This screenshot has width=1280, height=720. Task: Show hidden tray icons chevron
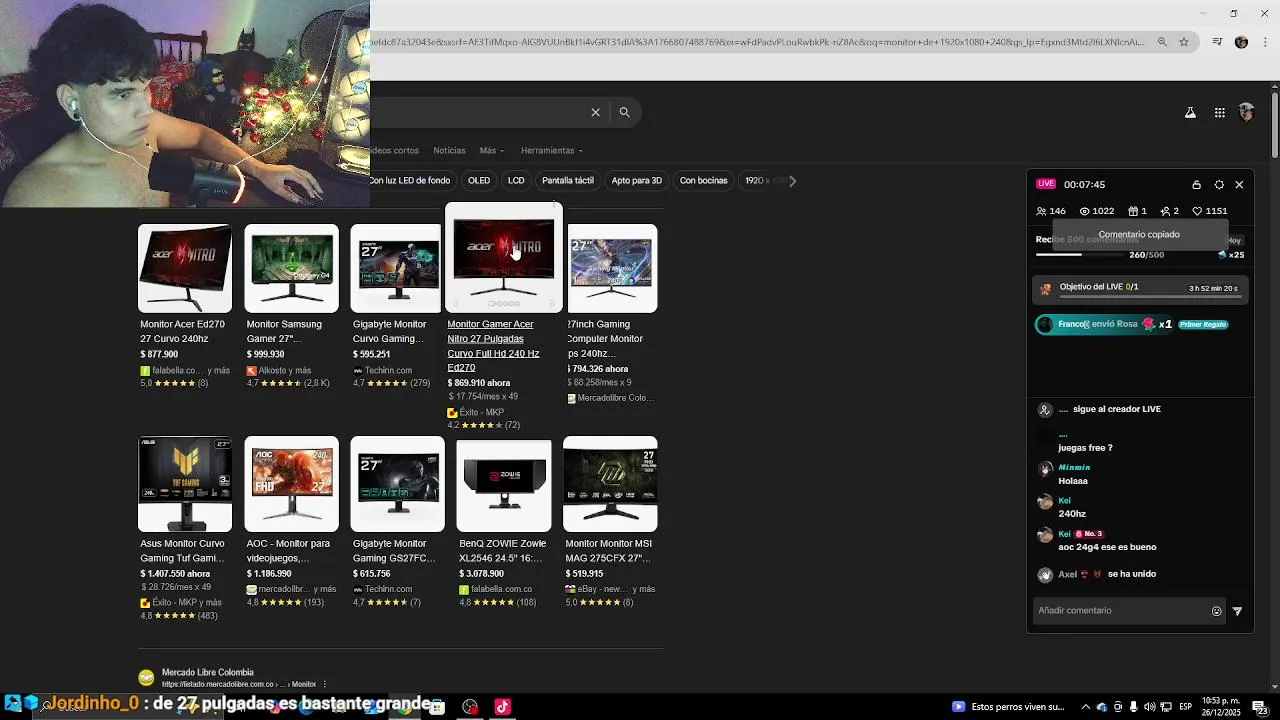[x=1086, y=707]
